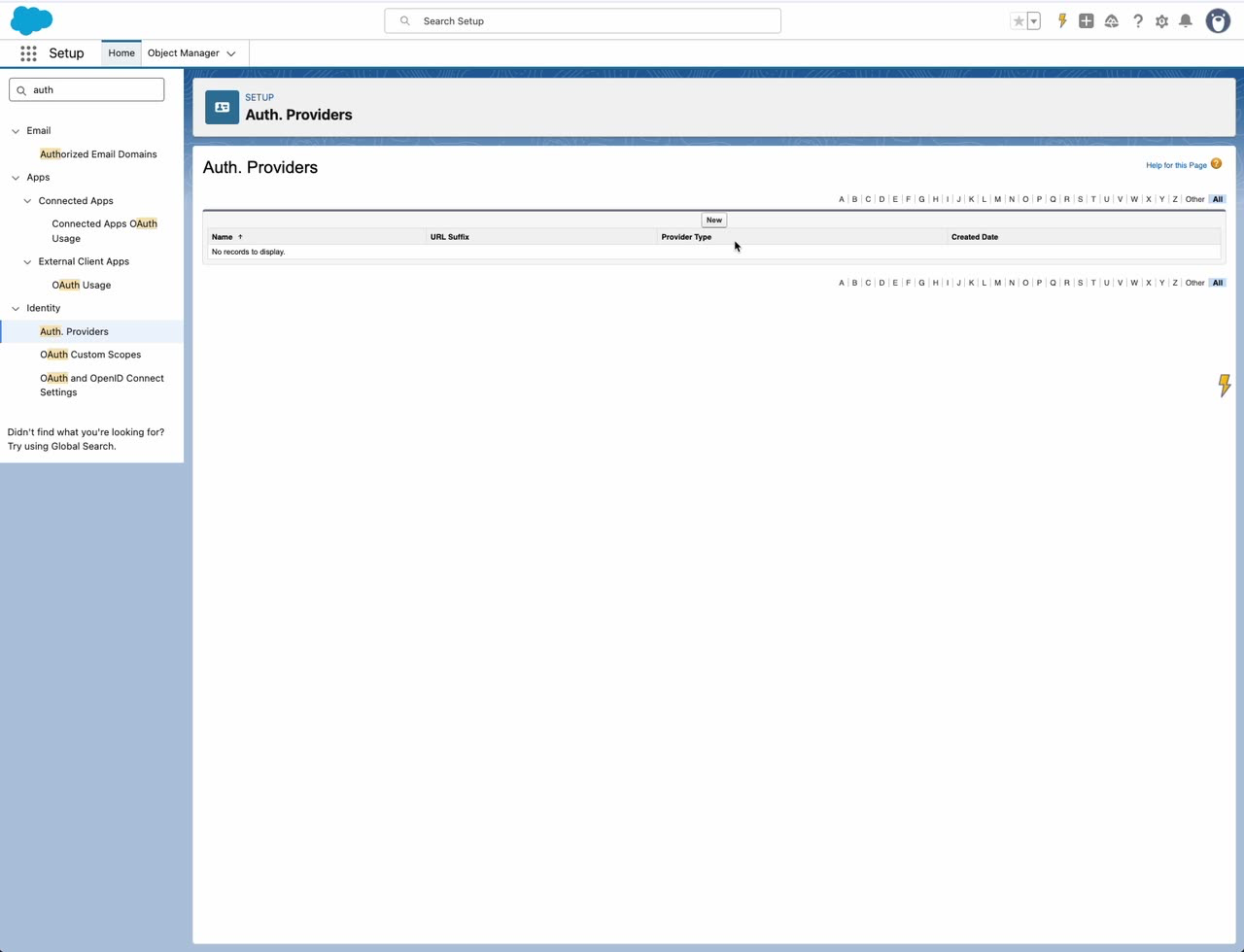Collapse the Connected Apps node
Image resolution: width=1244 pixels, height=952 pixels.
click(27, 201)
